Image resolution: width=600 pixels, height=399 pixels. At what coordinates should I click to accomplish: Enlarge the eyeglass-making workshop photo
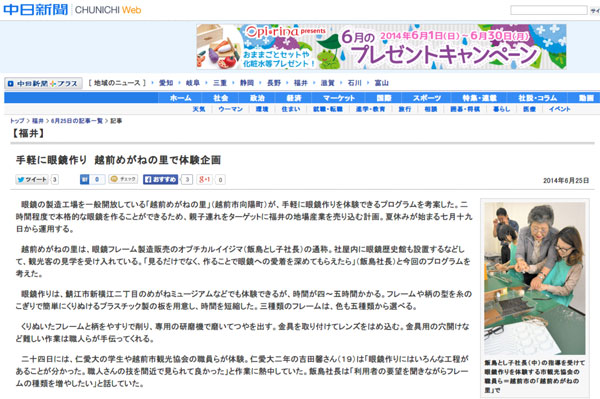coord(535,278)
